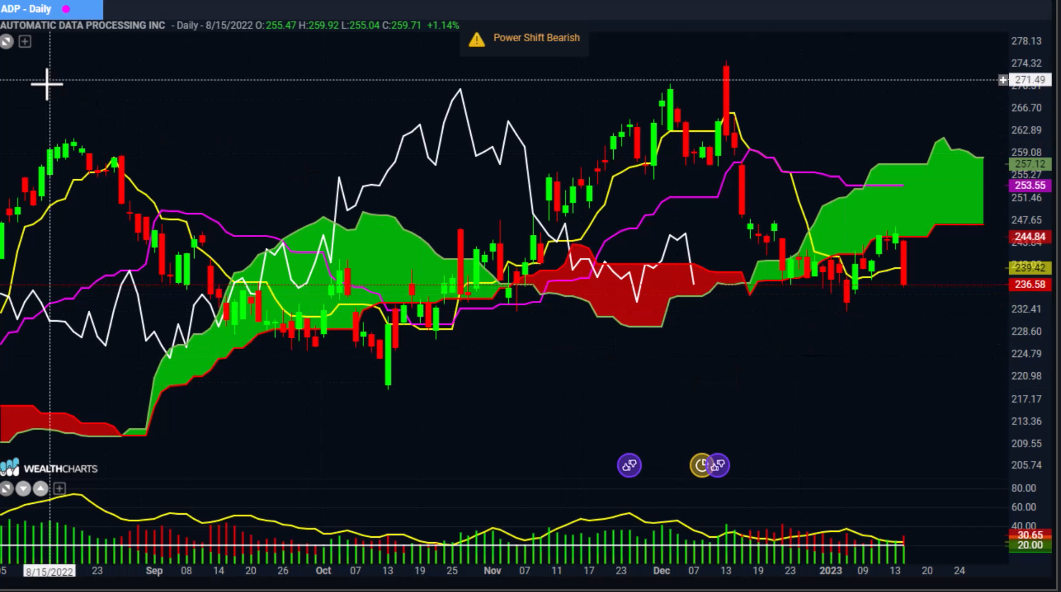This screenshot has width=1061, height=592.
Task: Click the Sep label on the time axis
Action: click(154, 571)
